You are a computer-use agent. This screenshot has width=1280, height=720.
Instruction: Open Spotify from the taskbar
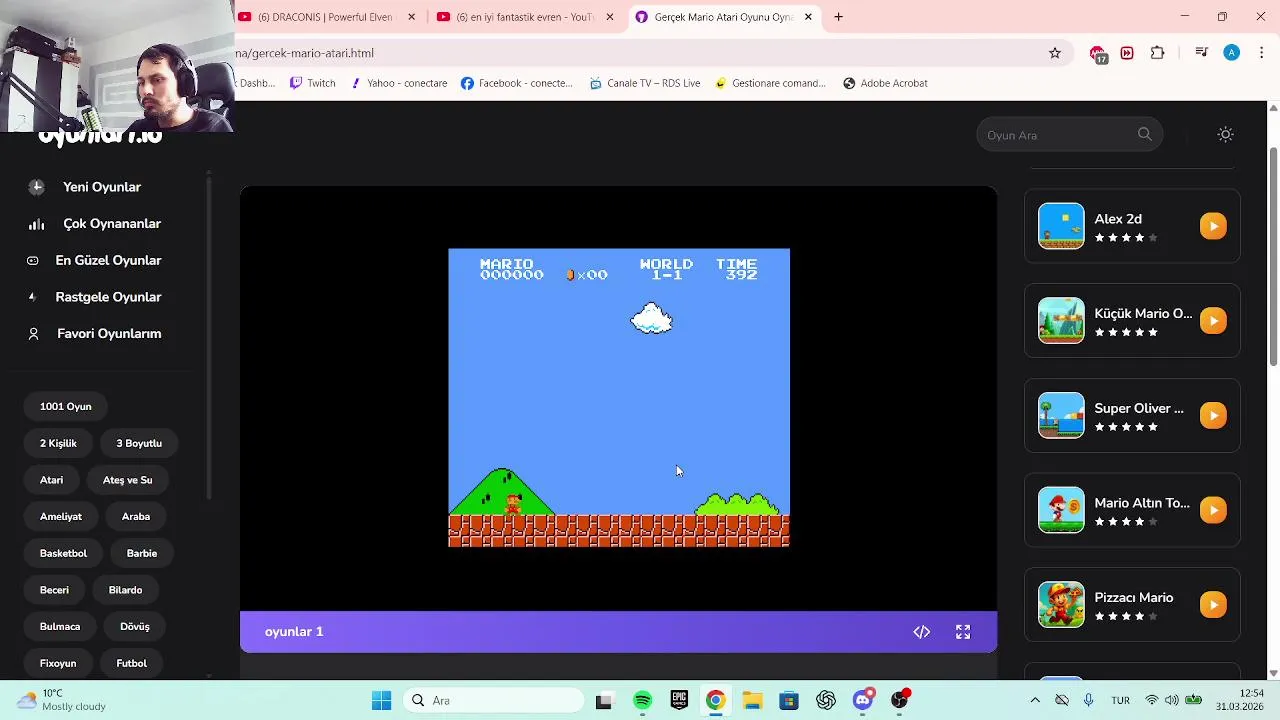[643, 701]
